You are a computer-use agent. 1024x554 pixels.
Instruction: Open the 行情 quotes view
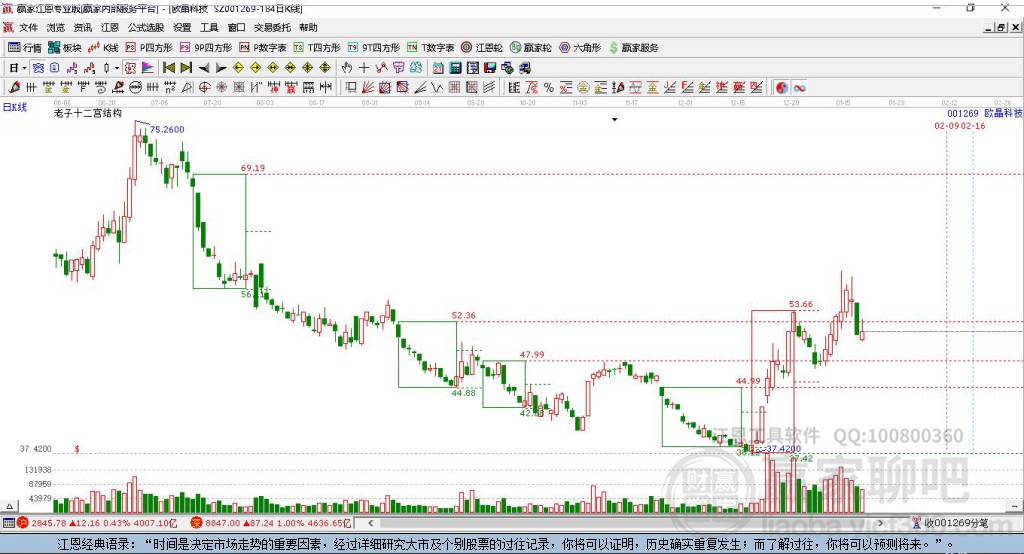[25, 48]
